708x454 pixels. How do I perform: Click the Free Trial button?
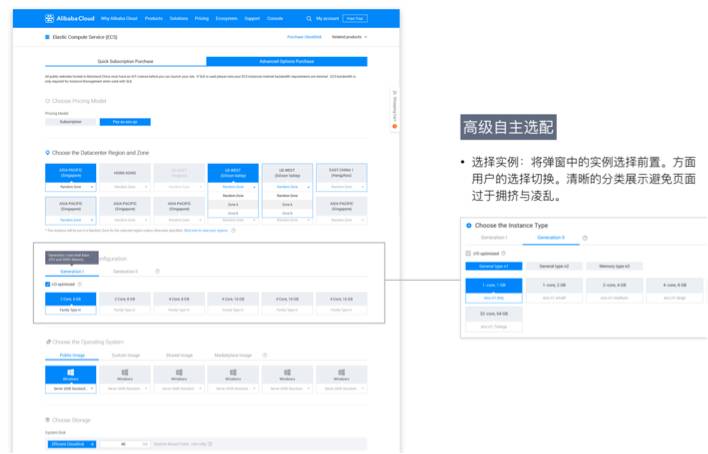coord(355,19)
